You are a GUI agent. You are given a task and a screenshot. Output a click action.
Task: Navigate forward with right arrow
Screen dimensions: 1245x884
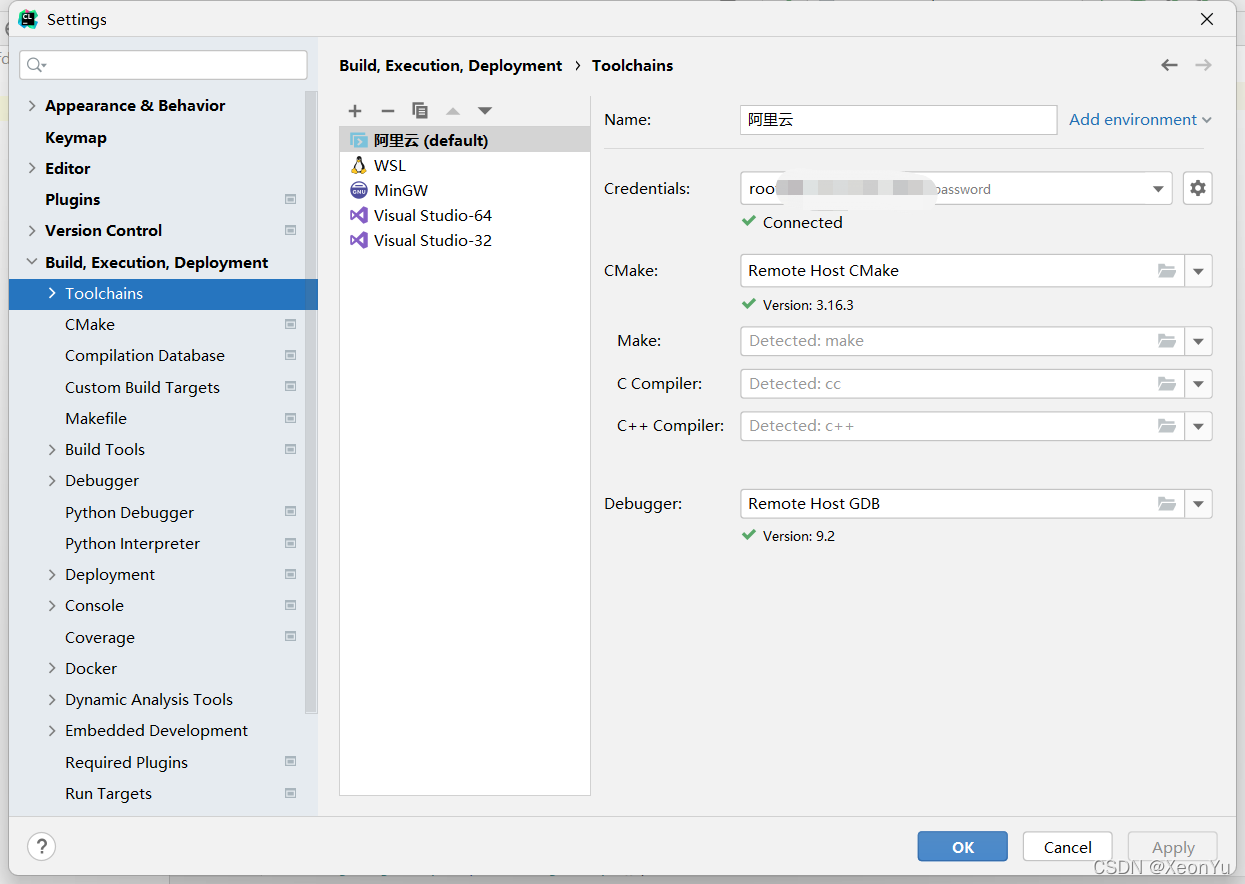coord(1203,65)
